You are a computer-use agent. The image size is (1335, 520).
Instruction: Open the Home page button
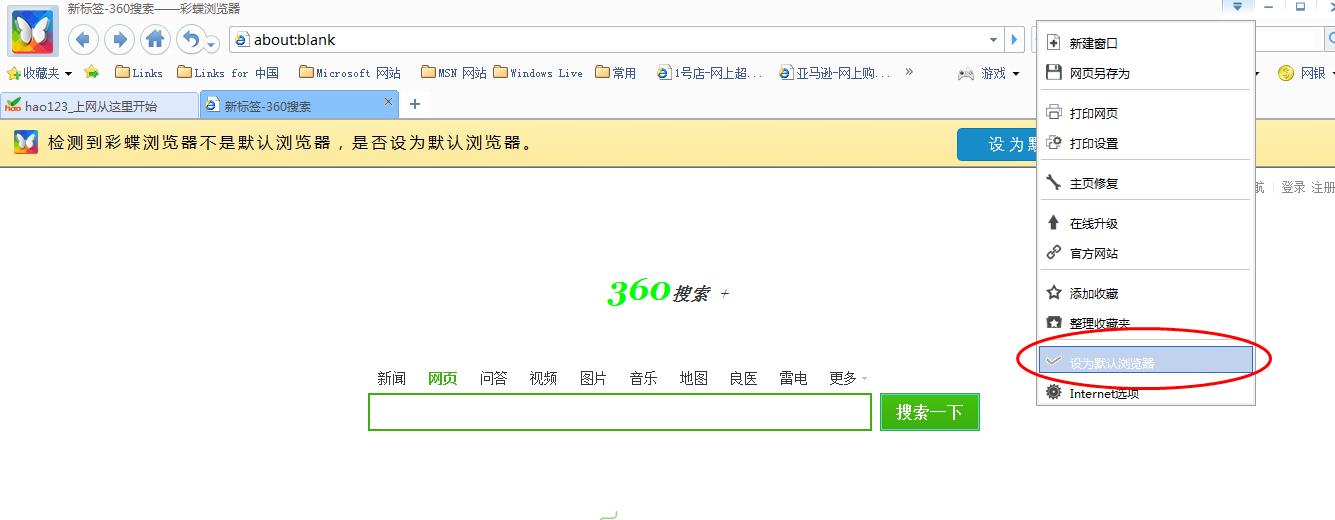(155, 40)
